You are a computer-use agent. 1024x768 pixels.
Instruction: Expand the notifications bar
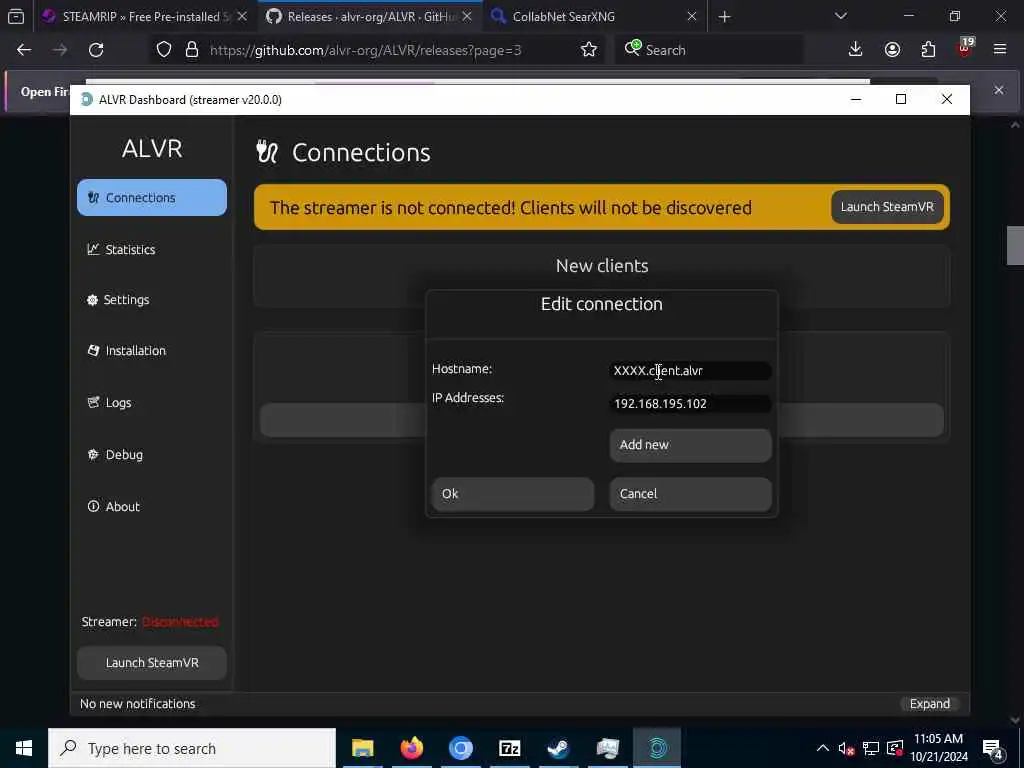pos(929,703)
